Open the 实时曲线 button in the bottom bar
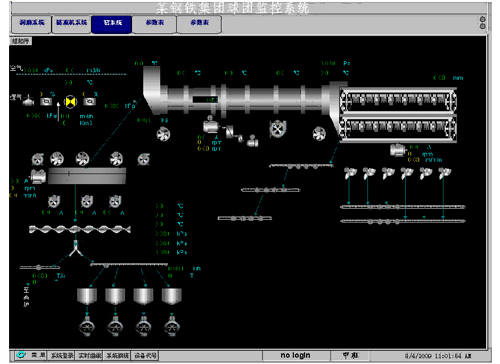Screen dimensions: 500x364 89,356
